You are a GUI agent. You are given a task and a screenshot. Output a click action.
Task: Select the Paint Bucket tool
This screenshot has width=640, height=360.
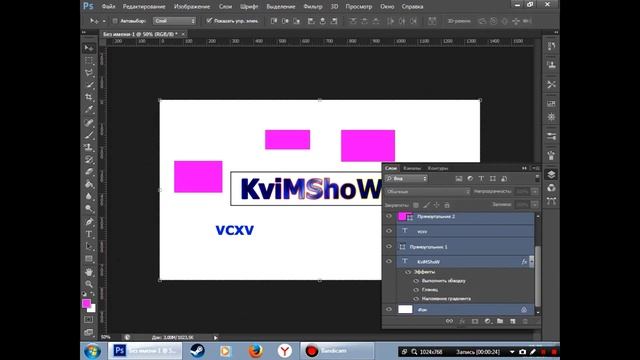point(89,184)
